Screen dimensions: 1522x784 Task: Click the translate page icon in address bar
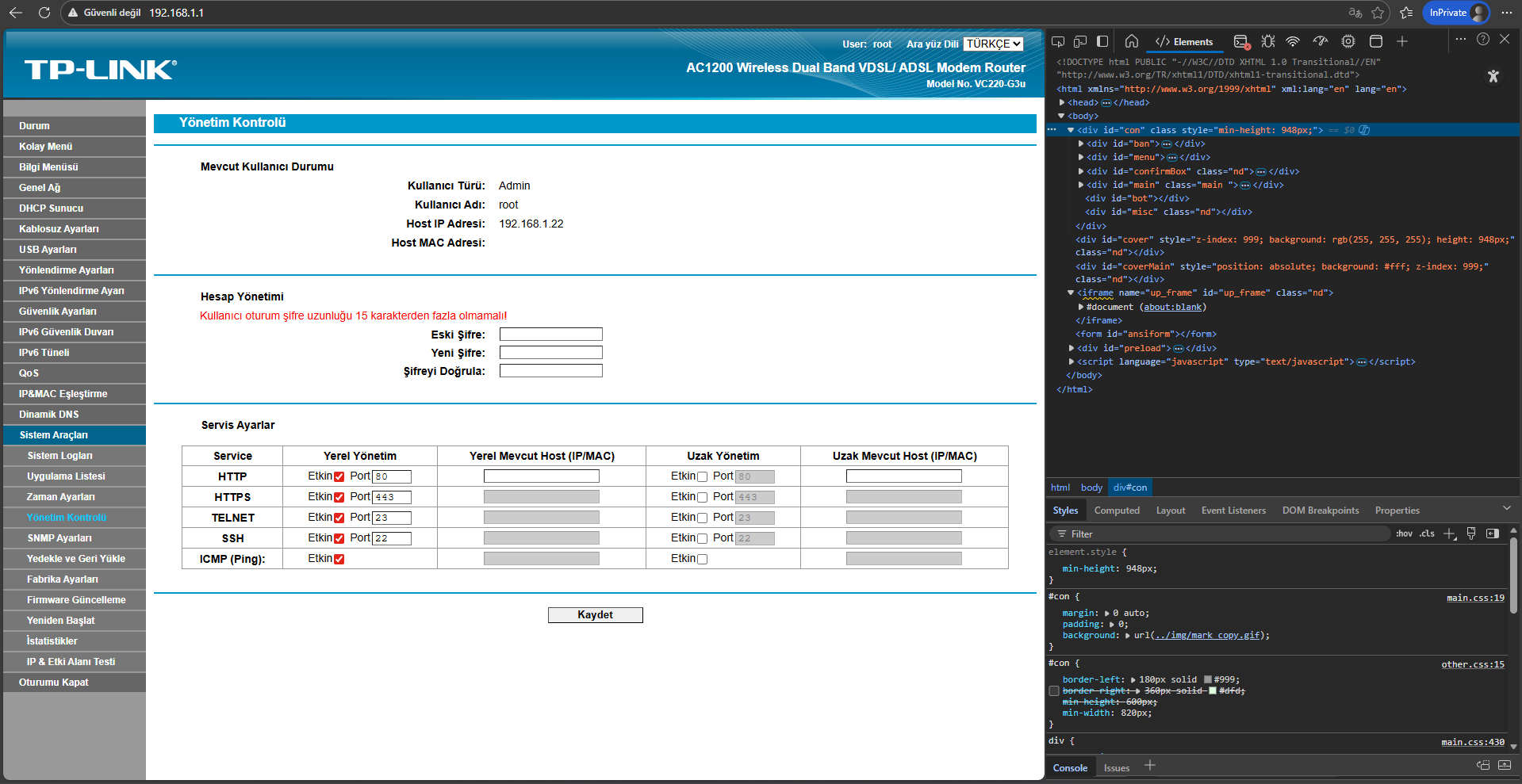pos(1355,13)
